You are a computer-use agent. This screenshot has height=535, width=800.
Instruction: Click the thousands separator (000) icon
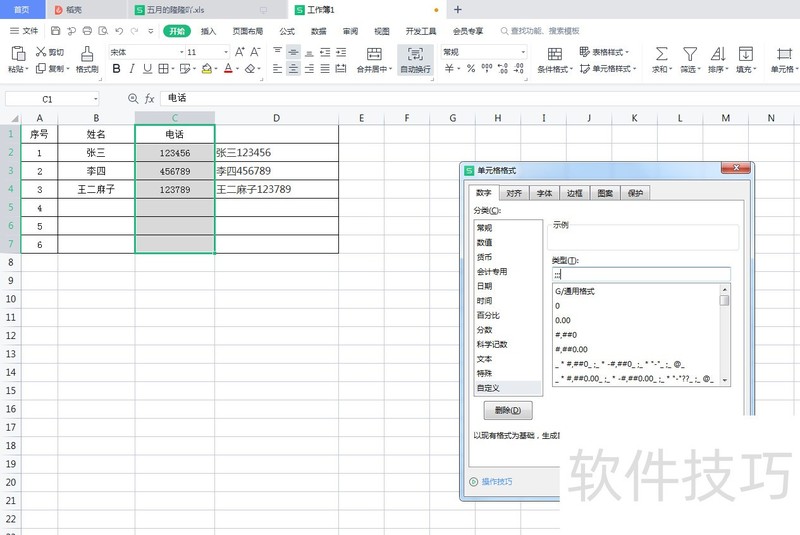point(487,68)
